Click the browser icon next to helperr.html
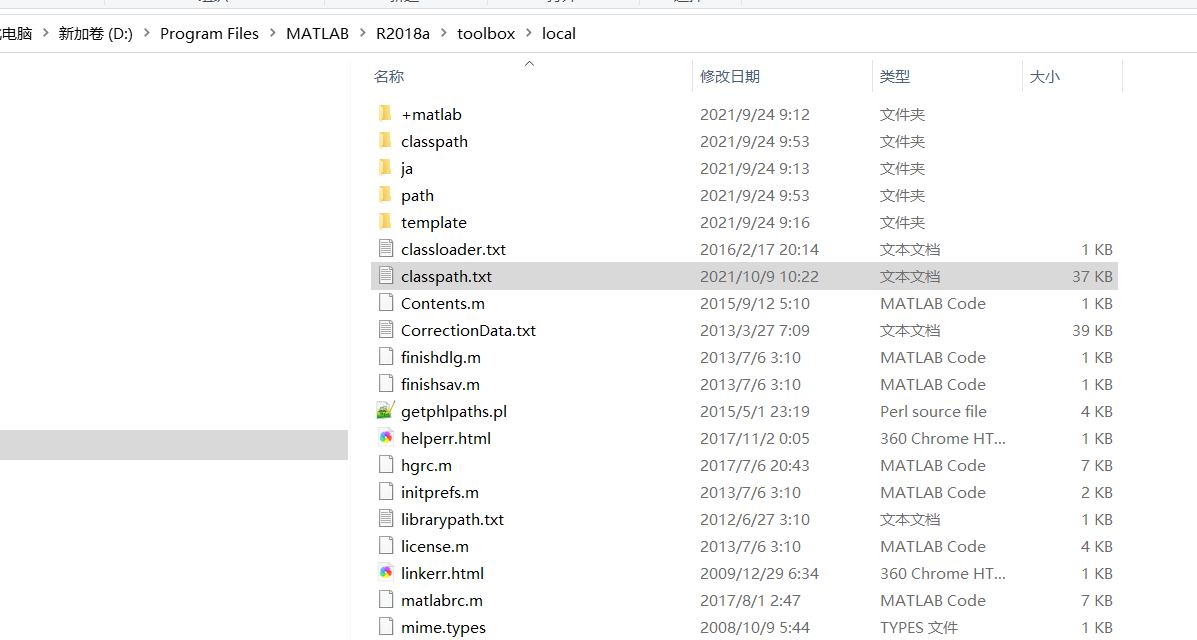 pyautogui.click(x=386, y=438)
